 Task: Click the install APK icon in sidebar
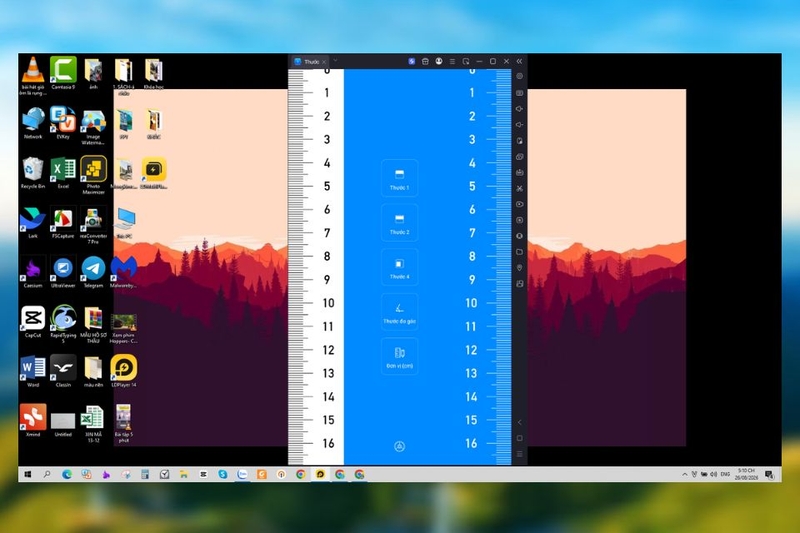519,172
